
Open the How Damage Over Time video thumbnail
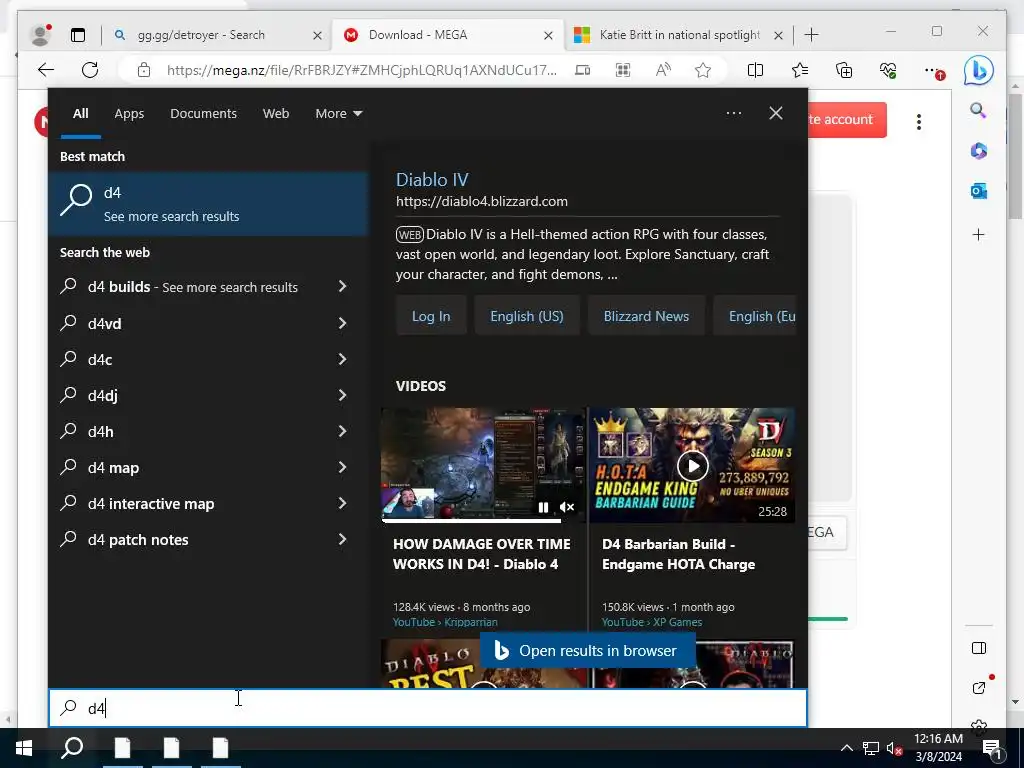483,466
